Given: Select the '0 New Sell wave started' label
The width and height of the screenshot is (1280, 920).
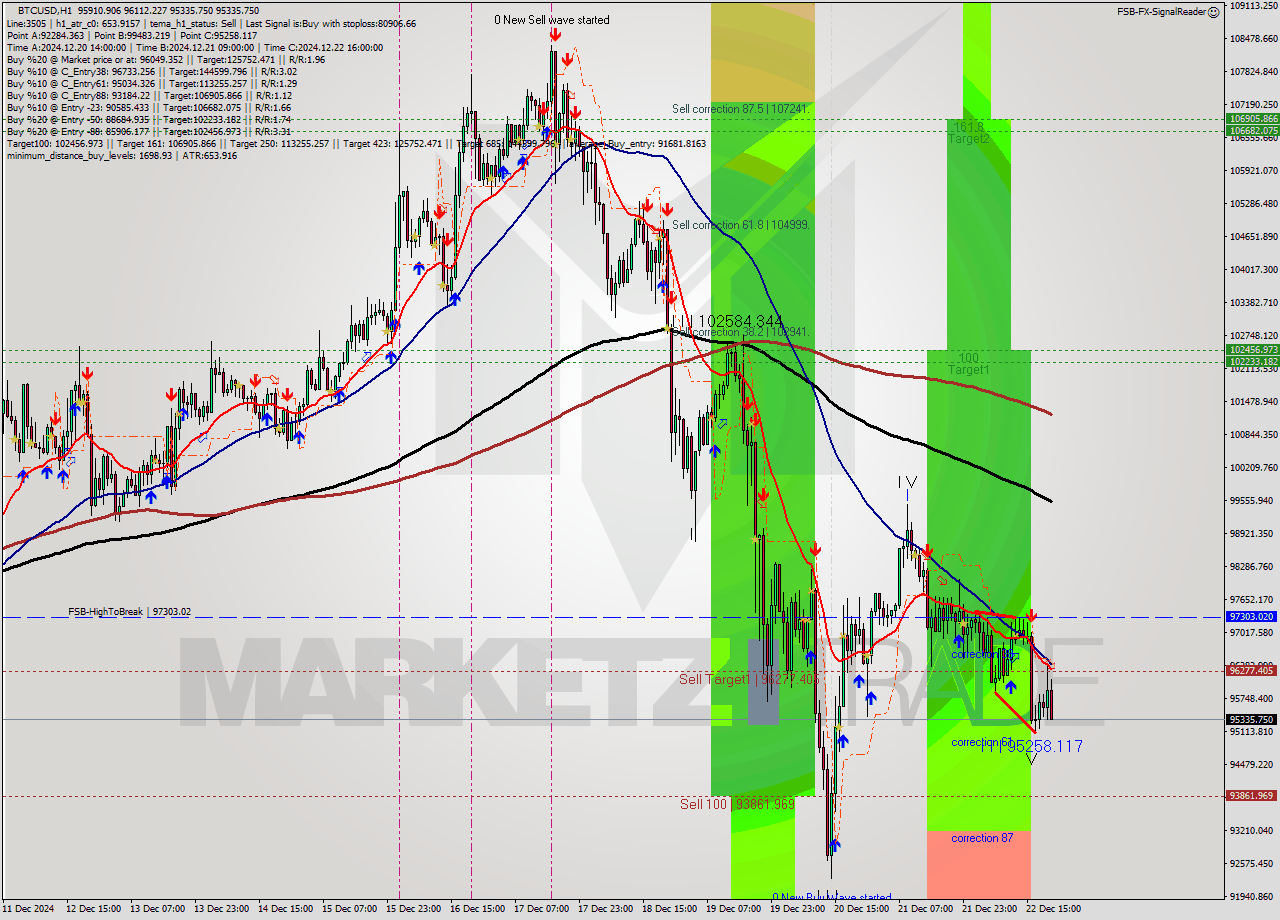Looking at the screenshot, I should (x=552, y=20).
